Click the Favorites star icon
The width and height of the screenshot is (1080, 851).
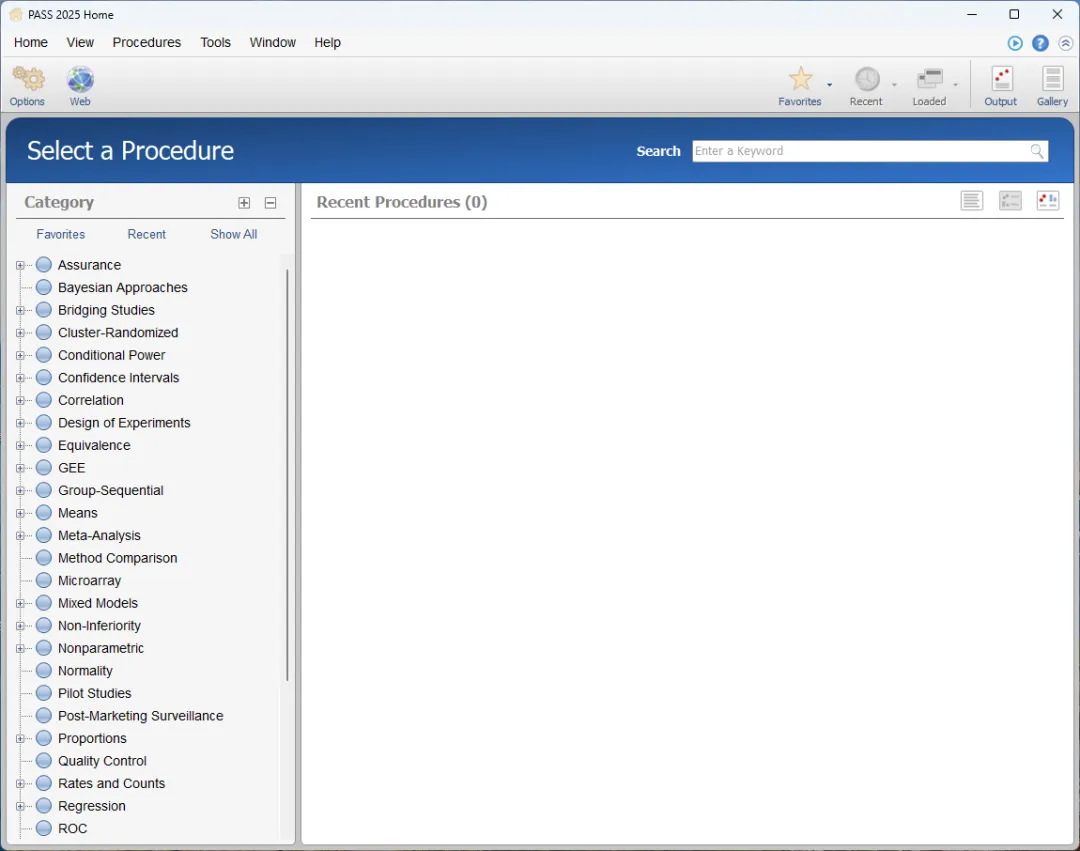pyautogui.click(x=800, y=79)
